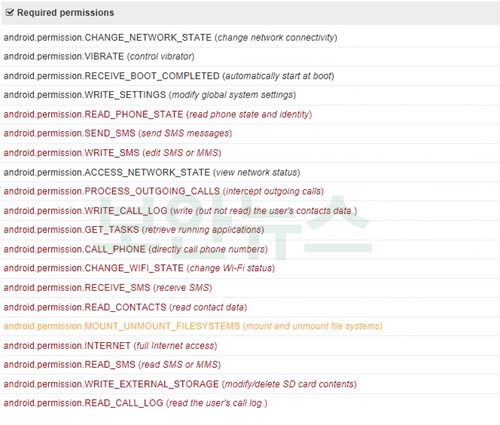500x425 pixels.
Task: Select the WRITE_CALL_LOG permission row
Action: click(250, 210)
